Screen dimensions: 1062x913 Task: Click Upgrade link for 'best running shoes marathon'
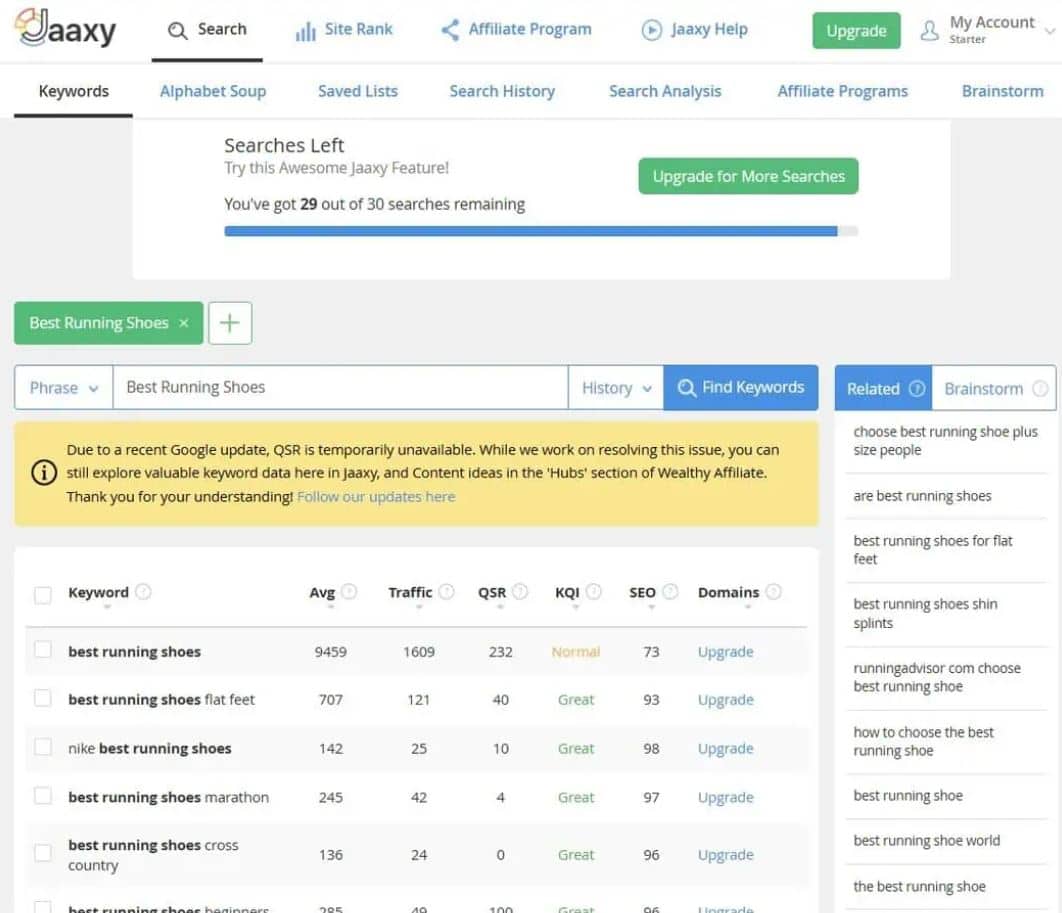[x=725, y=797]
